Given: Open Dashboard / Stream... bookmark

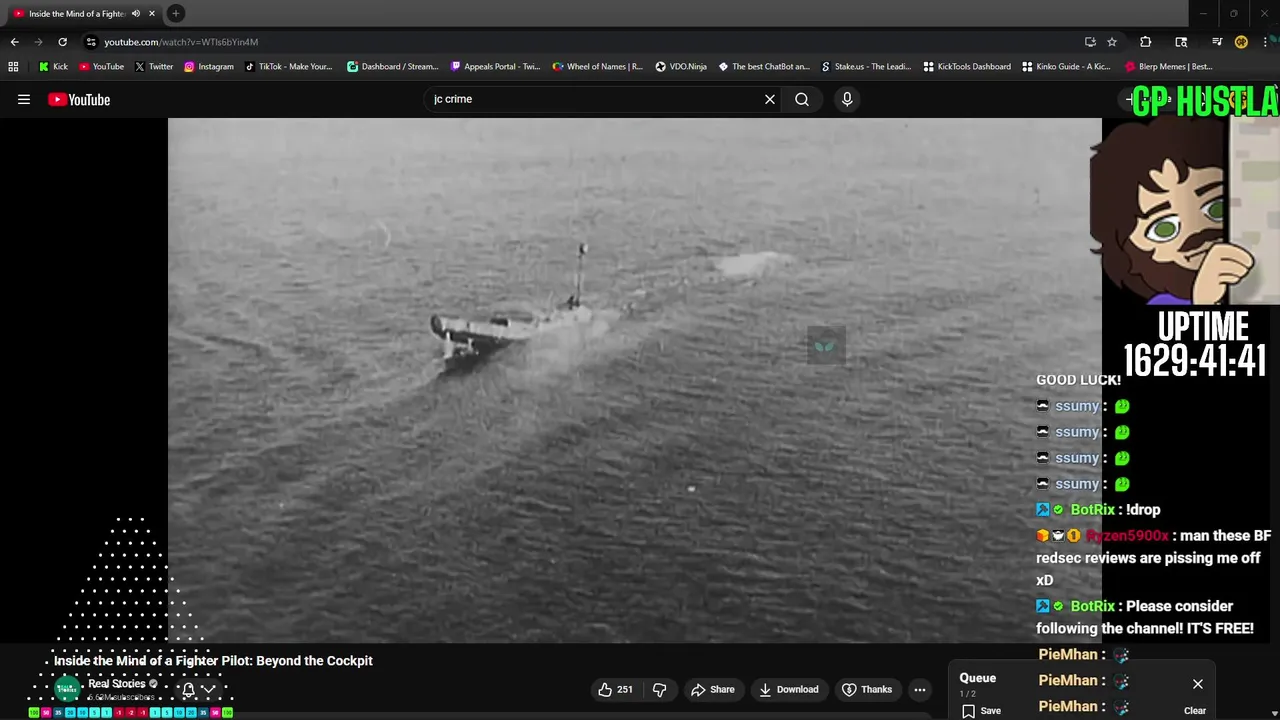Looking at the screenshot, I should pos(392,67).
